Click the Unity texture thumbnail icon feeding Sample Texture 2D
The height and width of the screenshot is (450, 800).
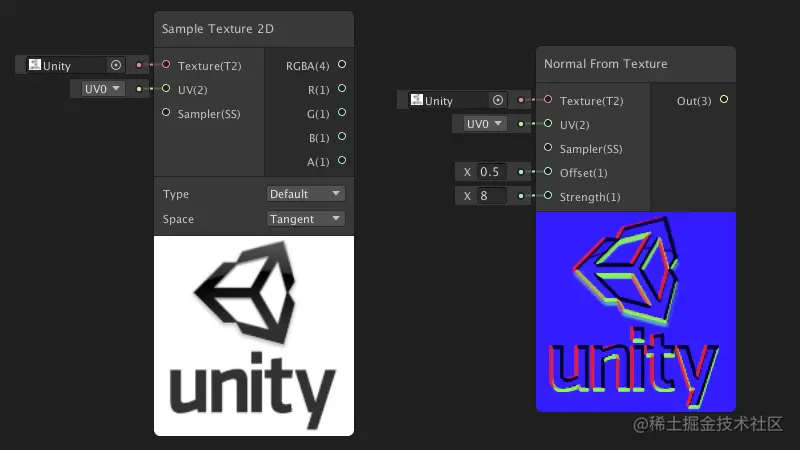click(x=35, y=65)
